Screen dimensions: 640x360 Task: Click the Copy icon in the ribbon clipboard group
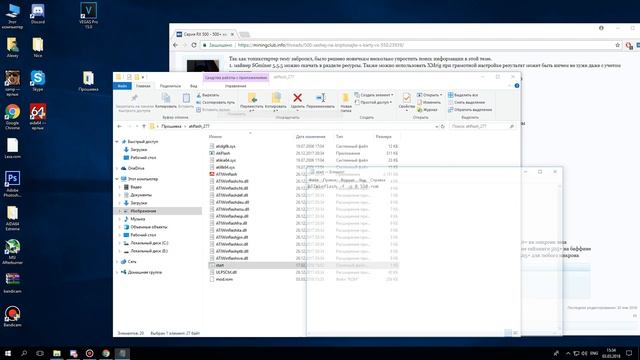[166, 98]
